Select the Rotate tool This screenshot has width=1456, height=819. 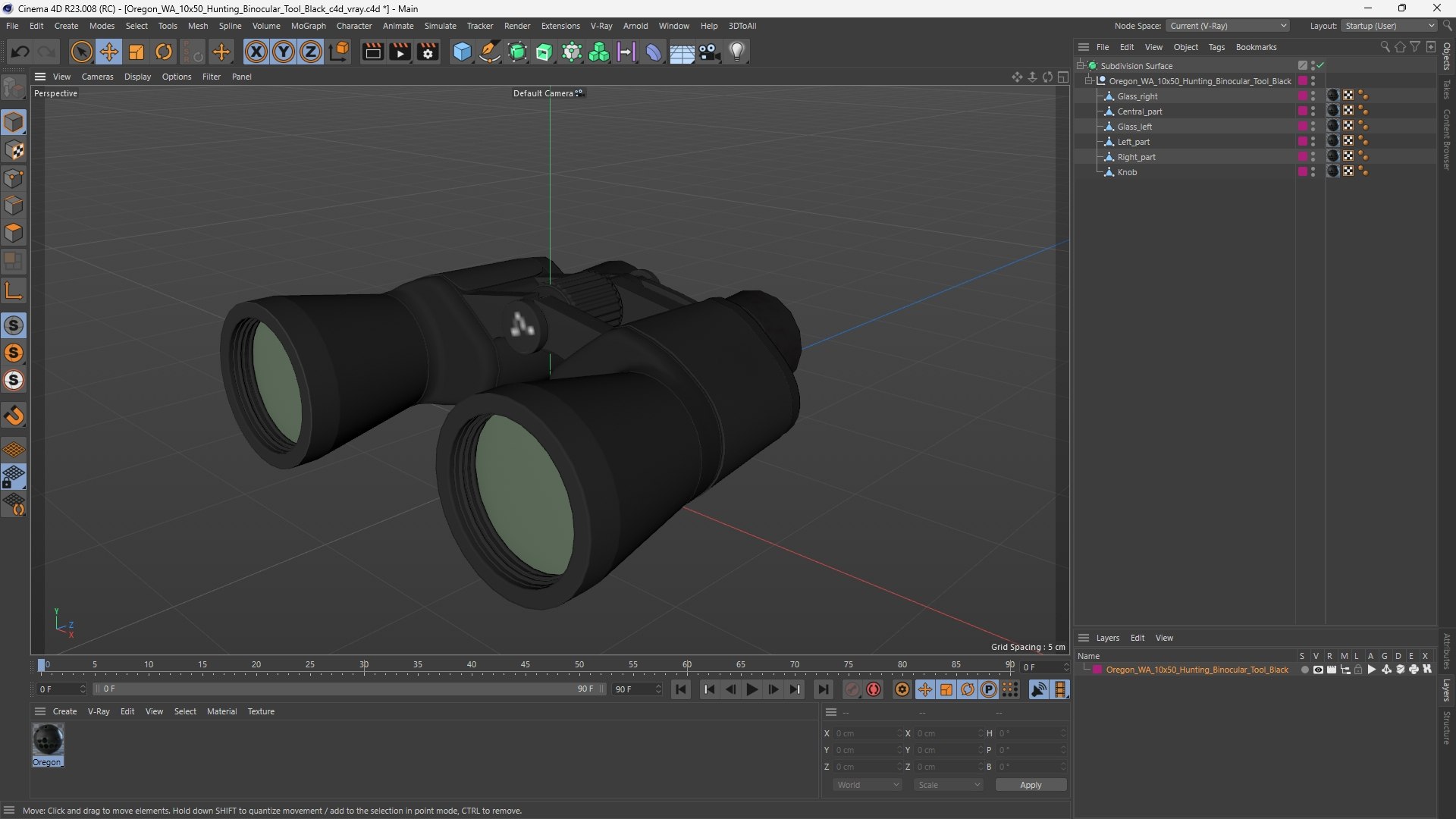click(x=164, y=52)
